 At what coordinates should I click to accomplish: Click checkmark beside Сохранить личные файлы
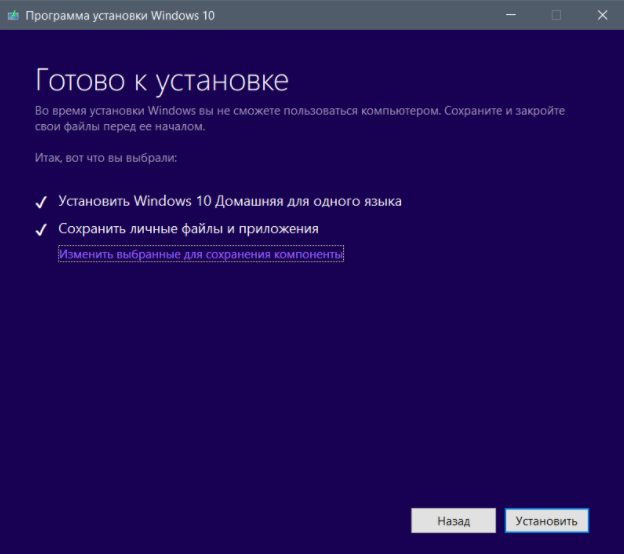[x=41, y=230]
